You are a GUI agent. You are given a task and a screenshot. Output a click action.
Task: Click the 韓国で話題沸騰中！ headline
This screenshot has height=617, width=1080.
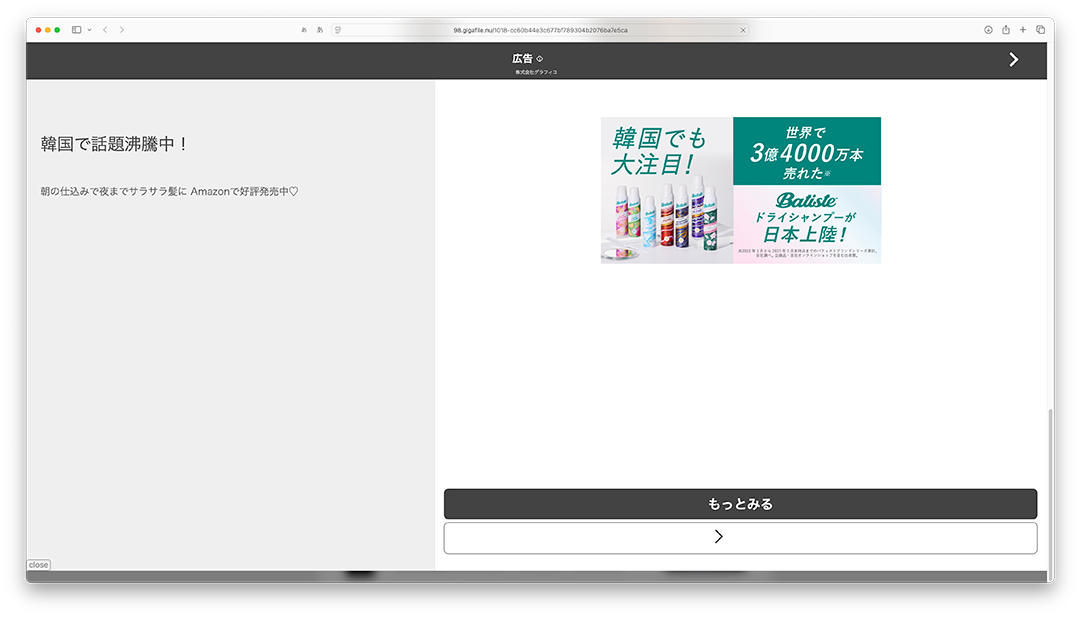point(114,144)
